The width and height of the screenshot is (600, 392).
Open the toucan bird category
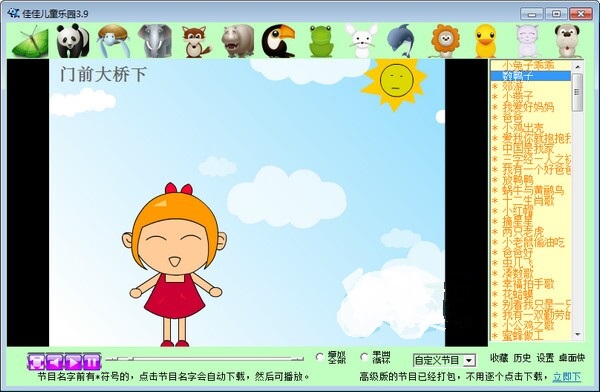[x=278, y=41]
